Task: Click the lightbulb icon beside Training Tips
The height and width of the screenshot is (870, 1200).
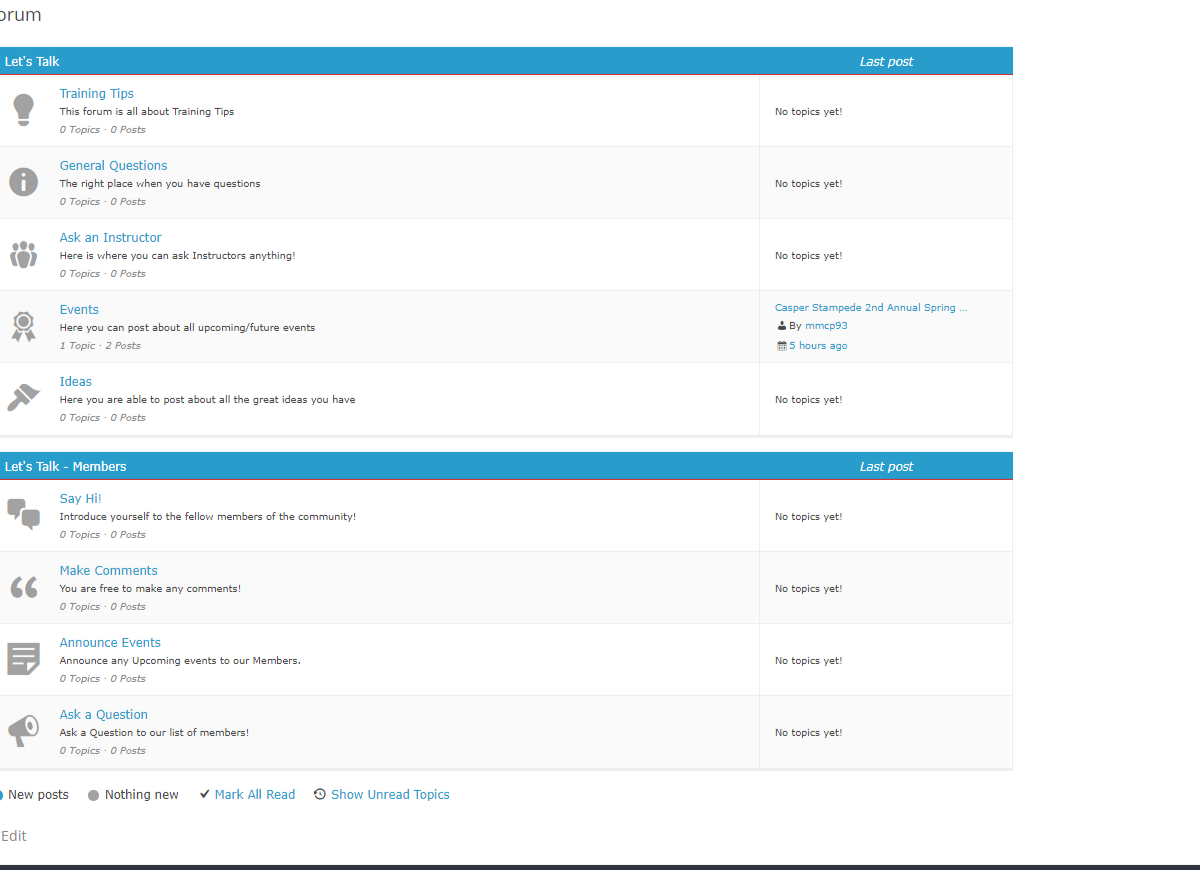Action: coord(23,109)
